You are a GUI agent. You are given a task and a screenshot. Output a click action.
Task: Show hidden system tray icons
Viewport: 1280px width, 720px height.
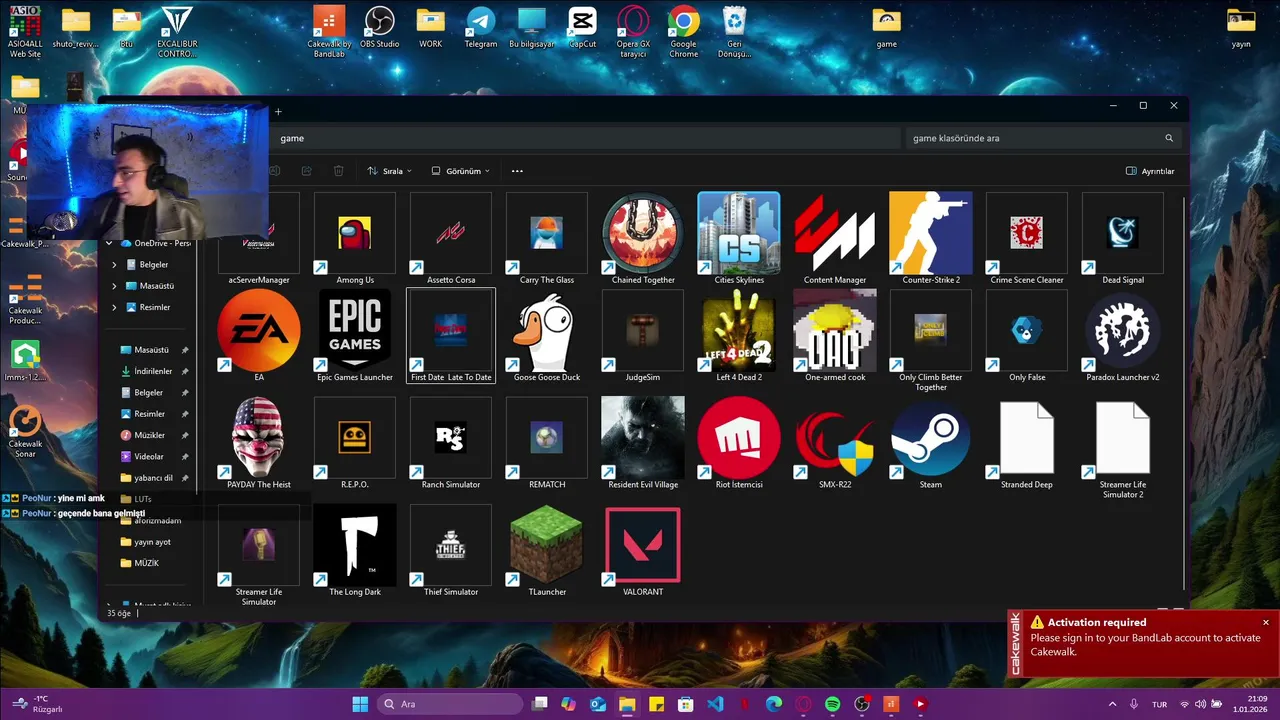[x=1112, y=704]
